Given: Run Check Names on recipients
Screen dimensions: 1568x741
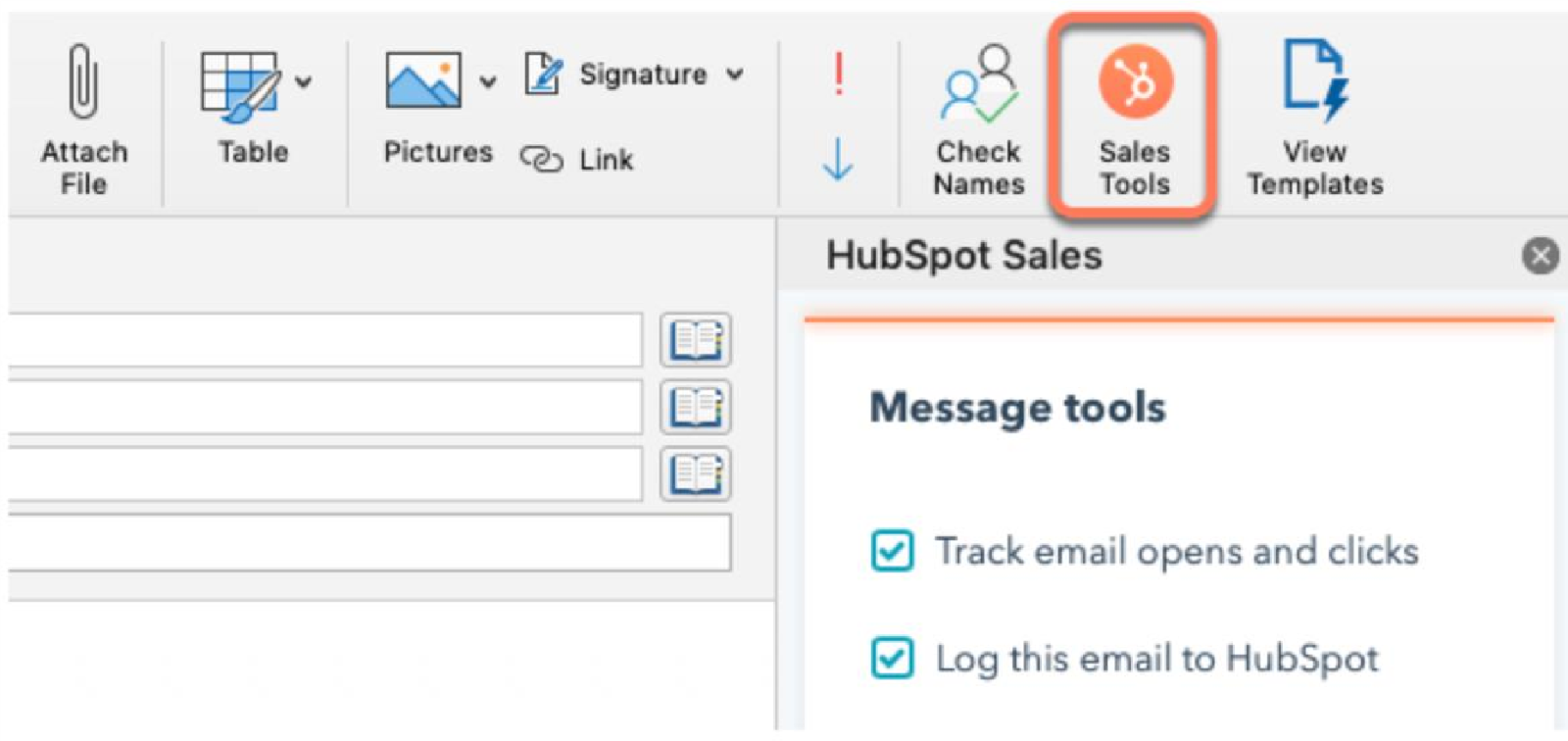Looking at the screenshot, I should point(979,122).
